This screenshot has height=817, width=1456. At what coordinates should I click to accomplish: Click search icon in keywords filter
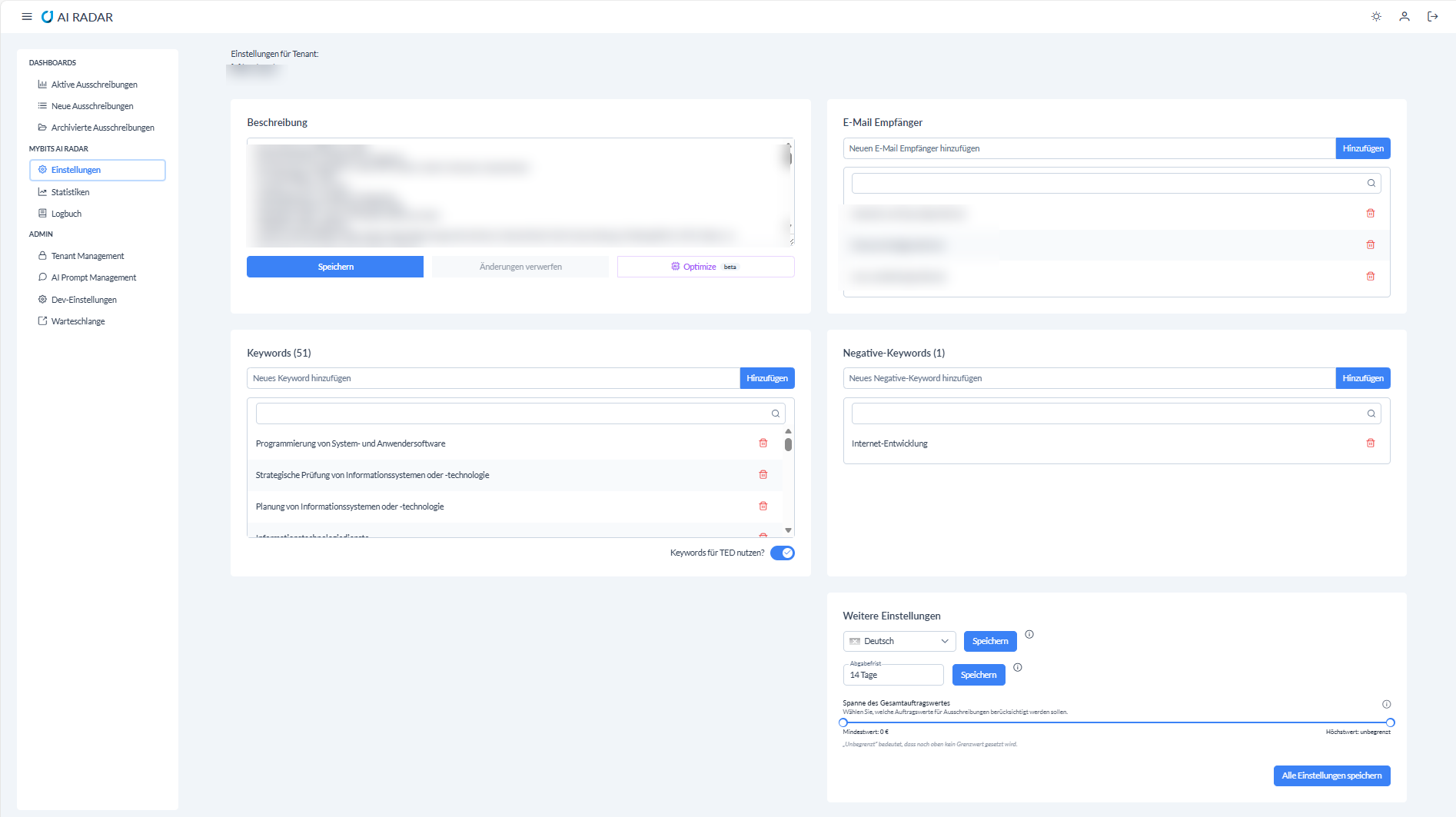coord(776,413)
